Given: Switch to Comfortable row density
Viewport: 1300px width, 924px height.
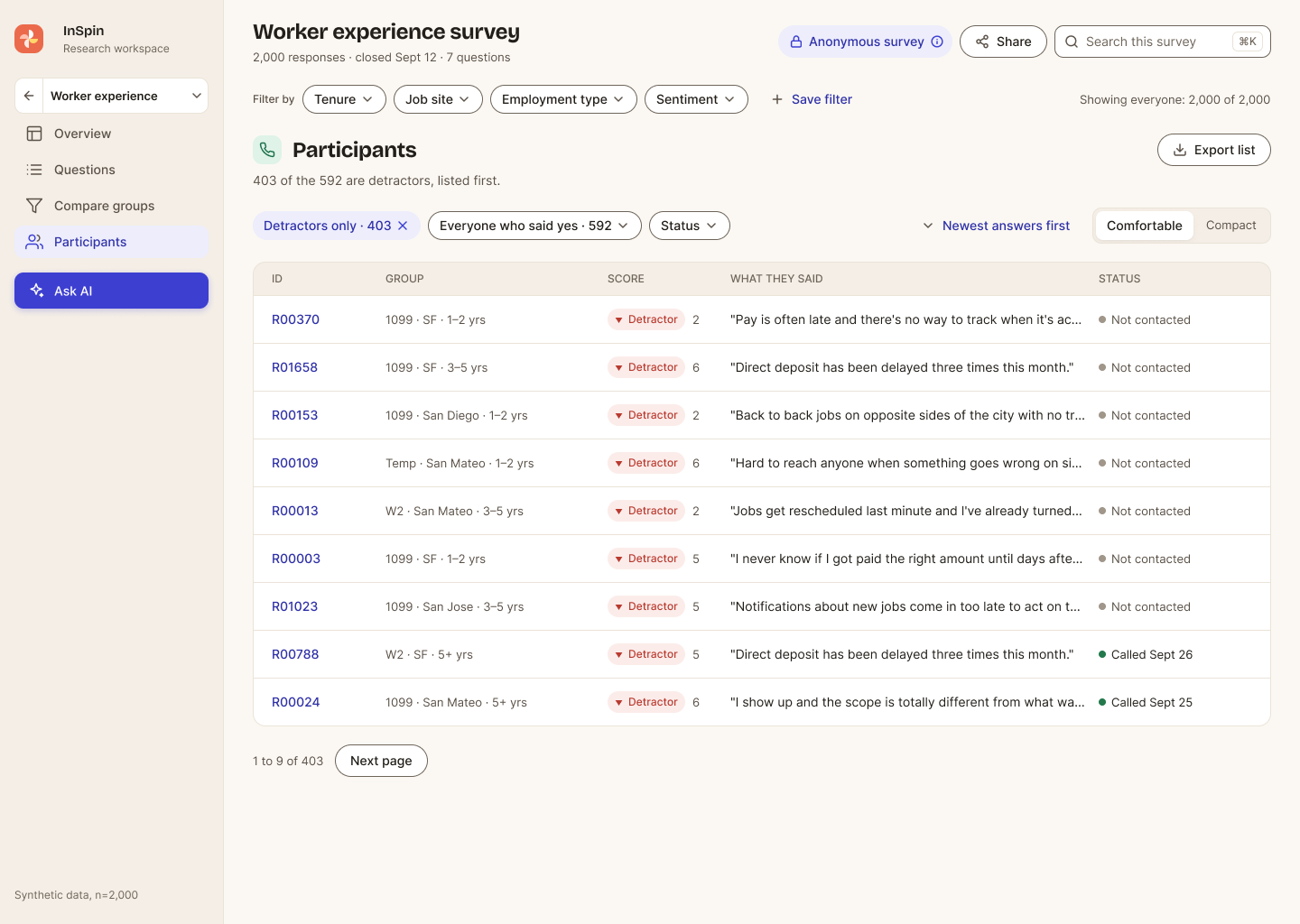Looking at the screenshot, I should coord(1144,226).
